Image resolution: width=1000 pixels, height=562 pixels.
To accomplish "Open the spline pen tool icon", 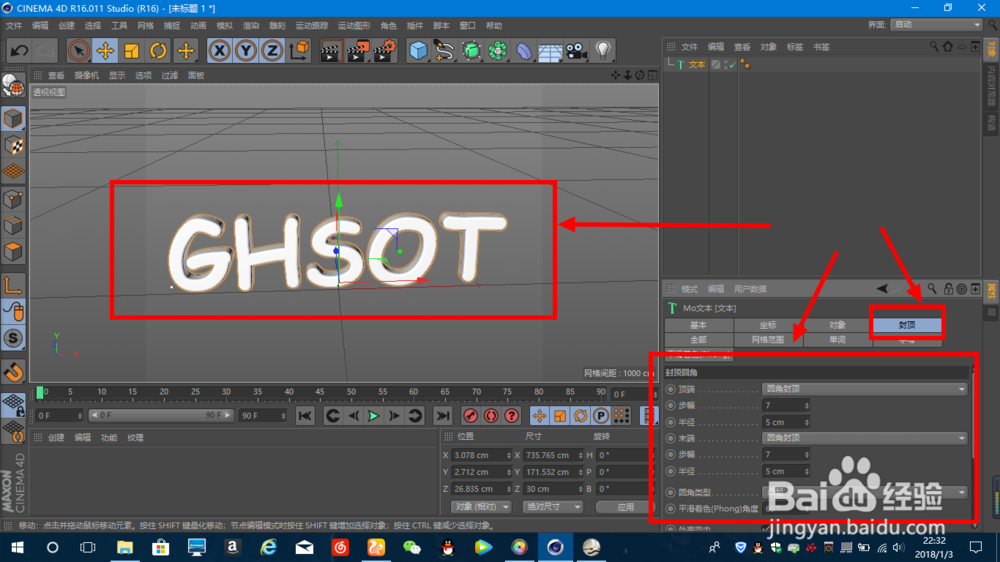I will 445,50.
